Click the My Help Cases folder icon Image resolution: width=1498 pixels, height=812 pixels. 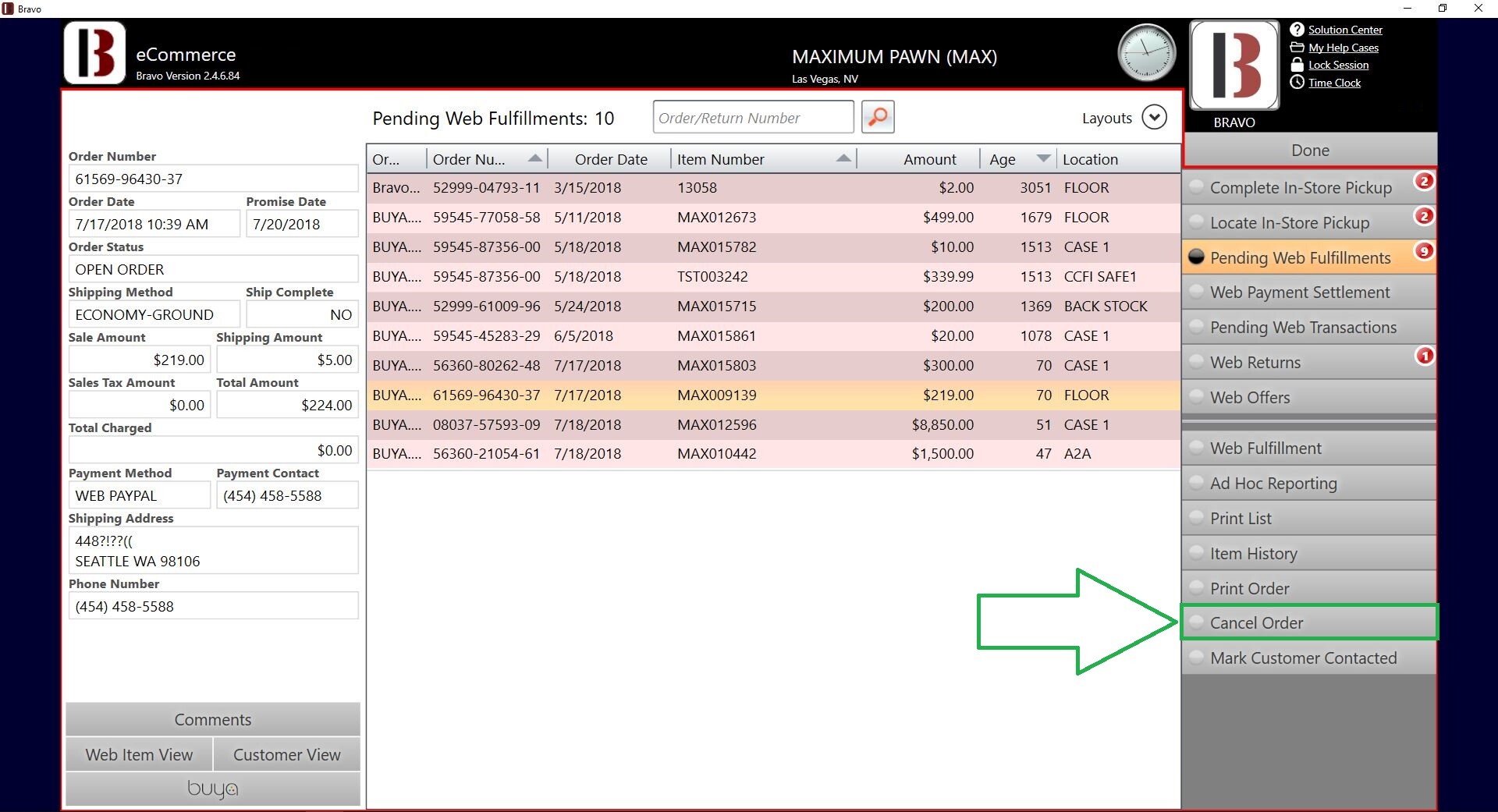point(1297,48)
